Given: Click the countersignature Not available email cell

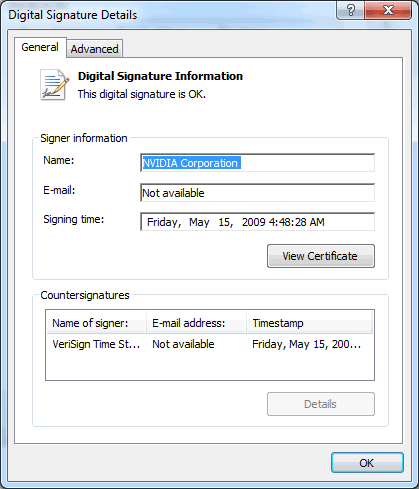Looking at the screenshot, I should pos(183,344).
